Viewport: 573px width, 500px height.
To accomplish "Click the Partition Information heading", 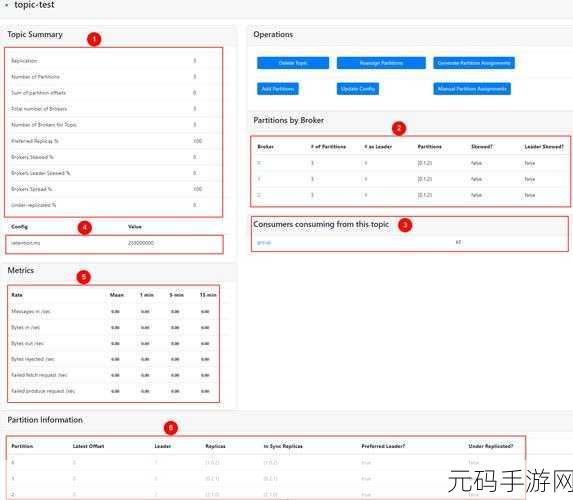I will (x=45, y=420).
